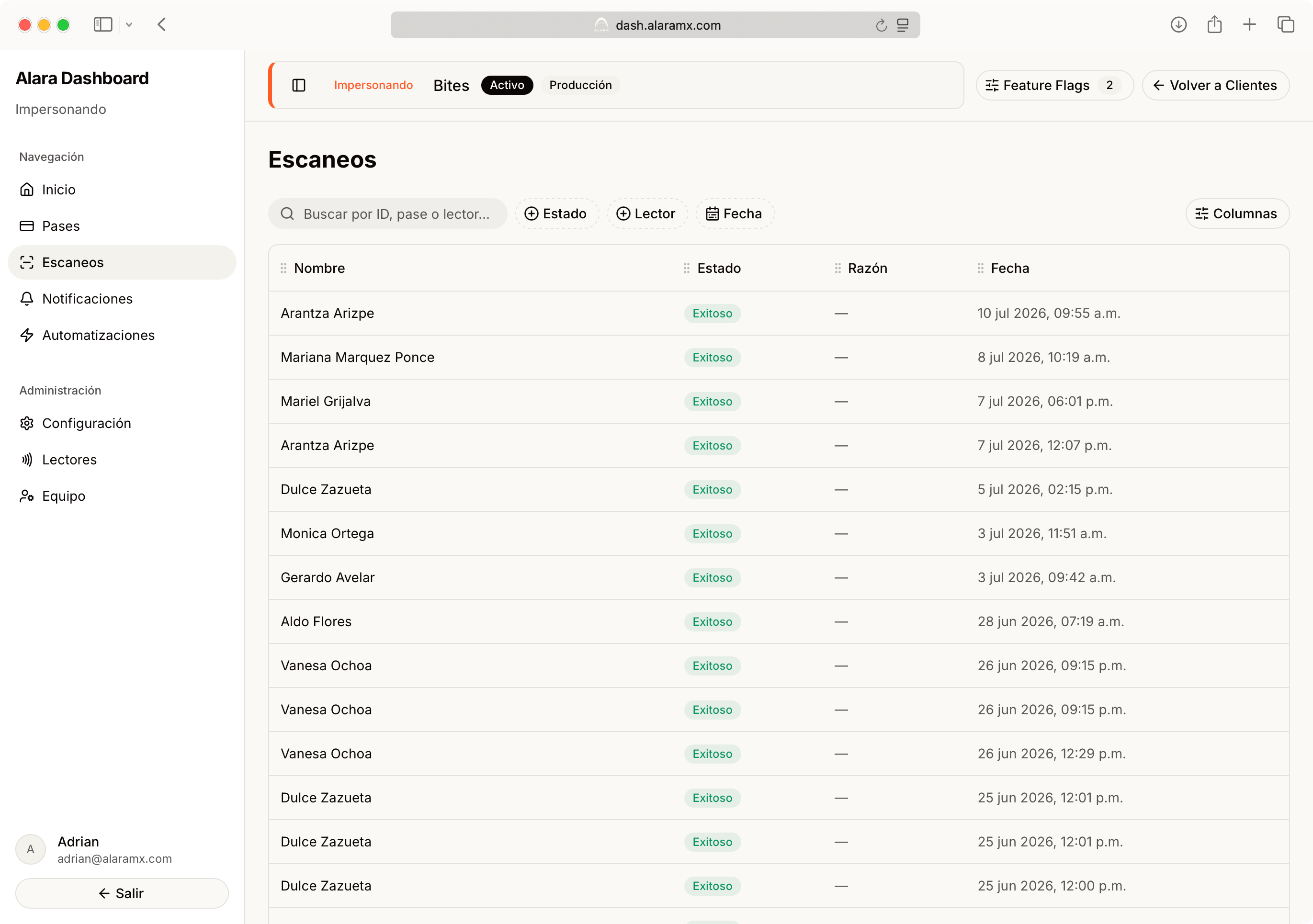The image size is (1313, 924).
Task: Collapse the dashboard sidebar panel icon
Action: 298,85
